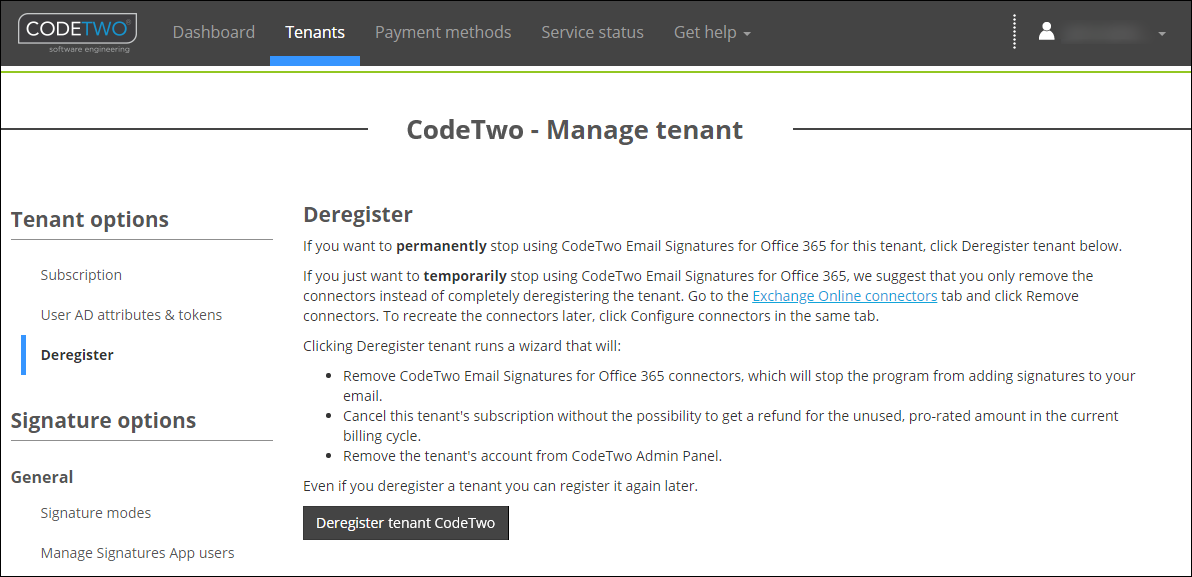This screenshot has width=1192, height=577.
Task: Follow the Exchange Online connectors link
Action: (845, 296)
